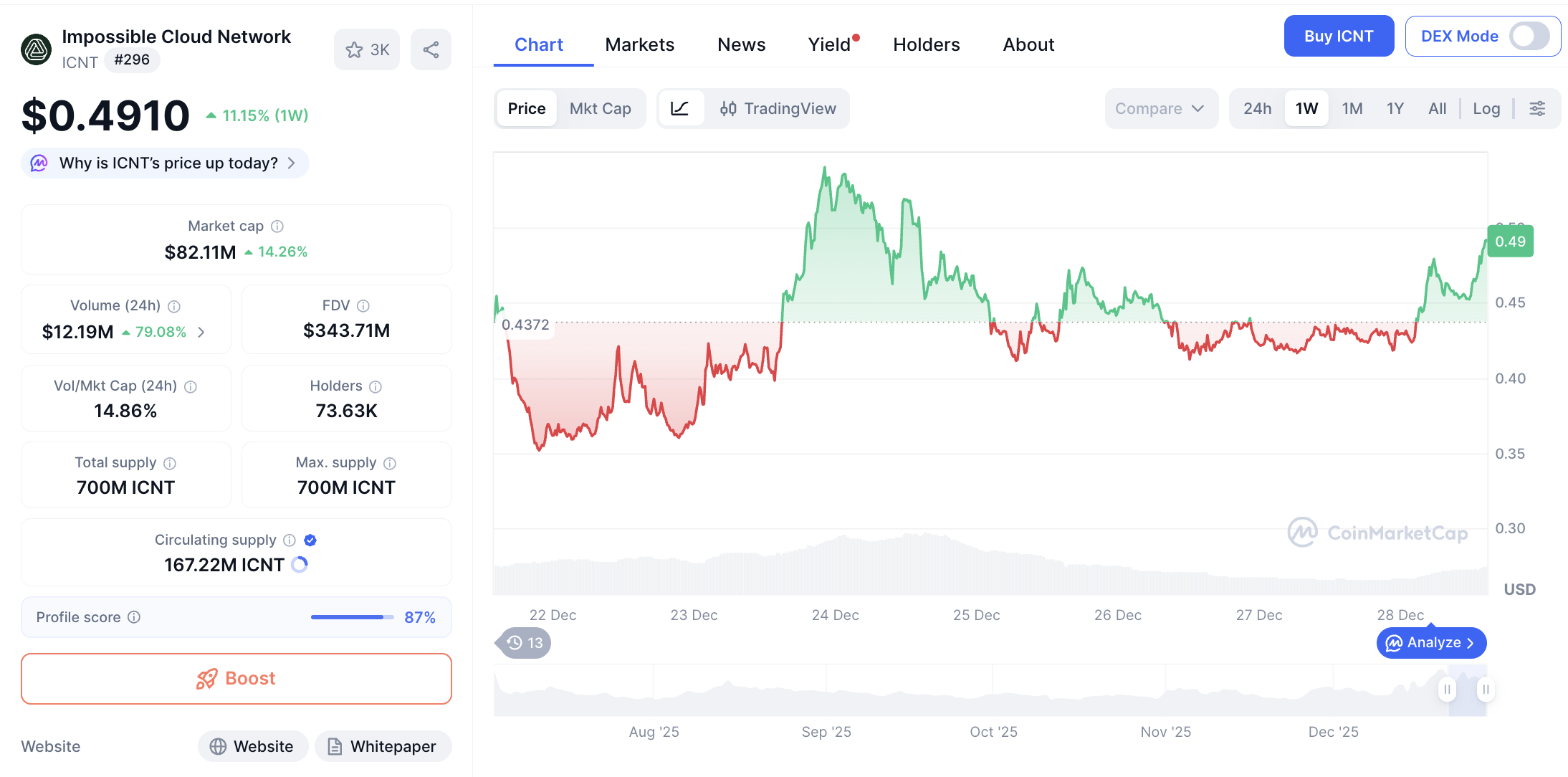Open chart settings sliders icon
Viewport: 1568px width, 777px height.
pyautogui.click(x=1537, y=108)
